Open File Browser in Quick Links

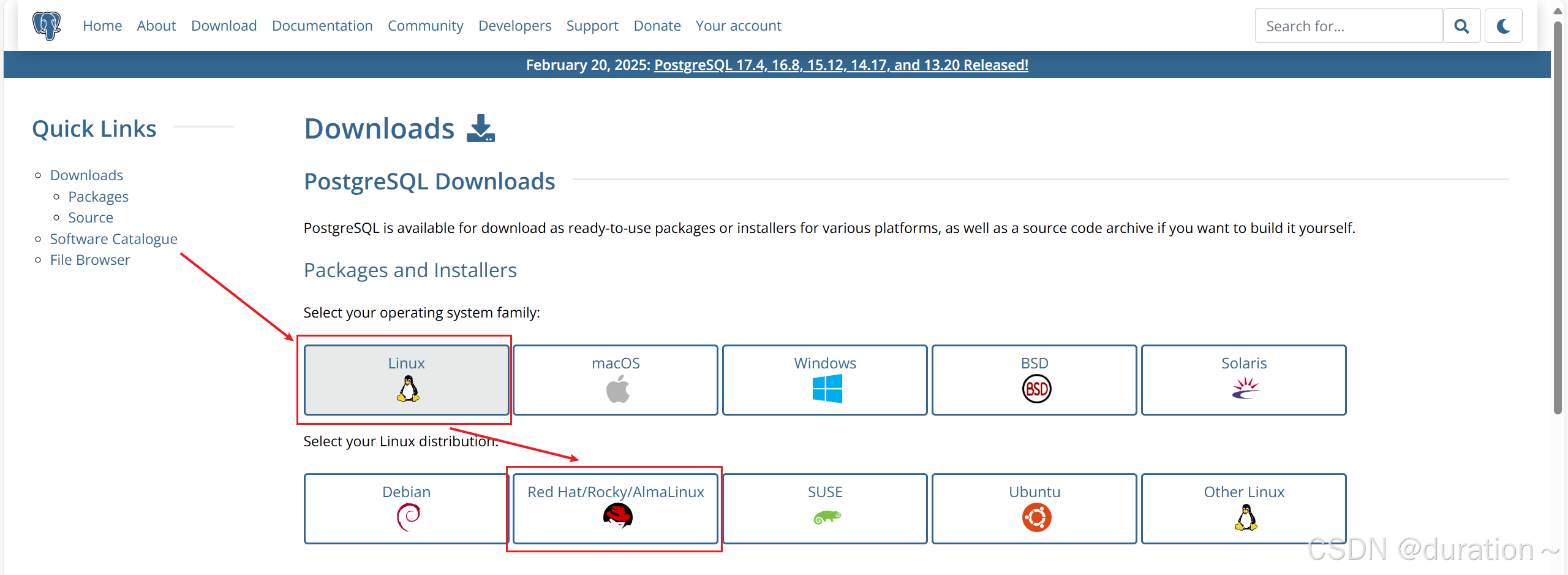90,260
